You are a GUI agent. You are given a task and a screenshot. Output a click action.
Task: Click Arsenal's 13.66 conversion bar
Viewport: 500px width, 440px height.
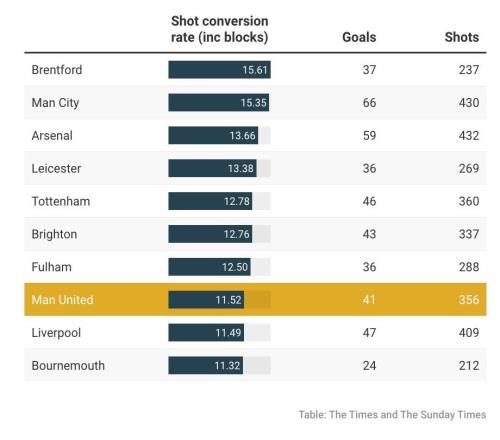tap(213, 135)
